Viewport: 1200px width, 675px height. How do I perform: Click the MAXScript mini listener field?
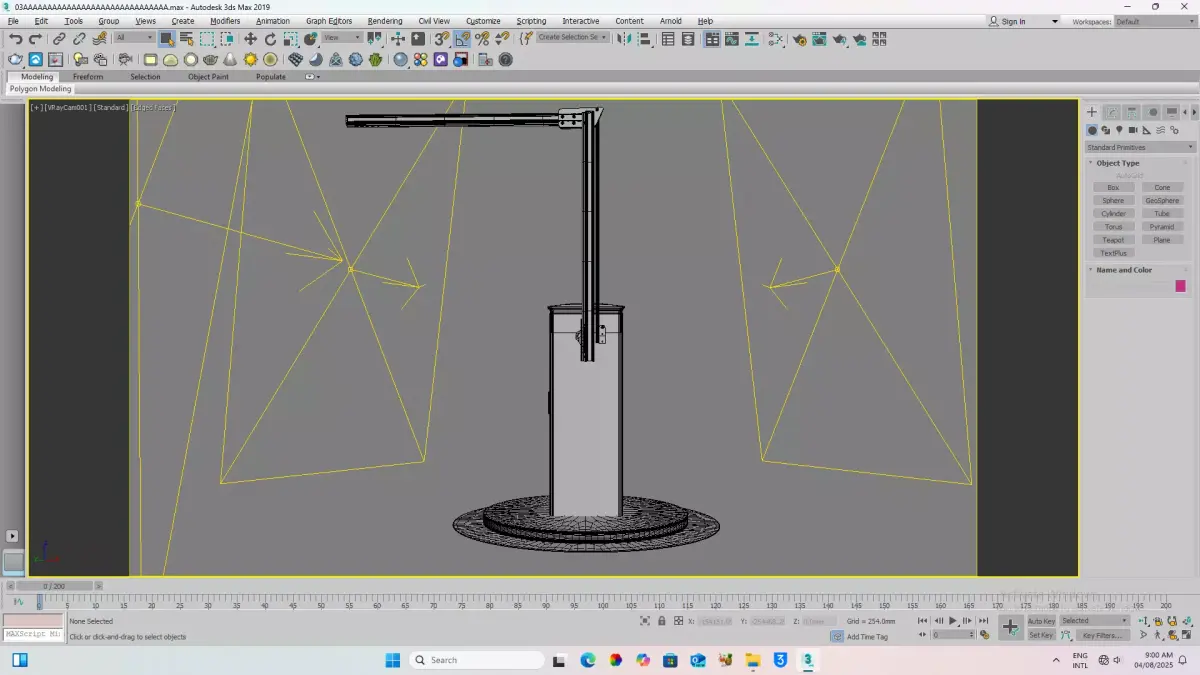click(33, 635)
